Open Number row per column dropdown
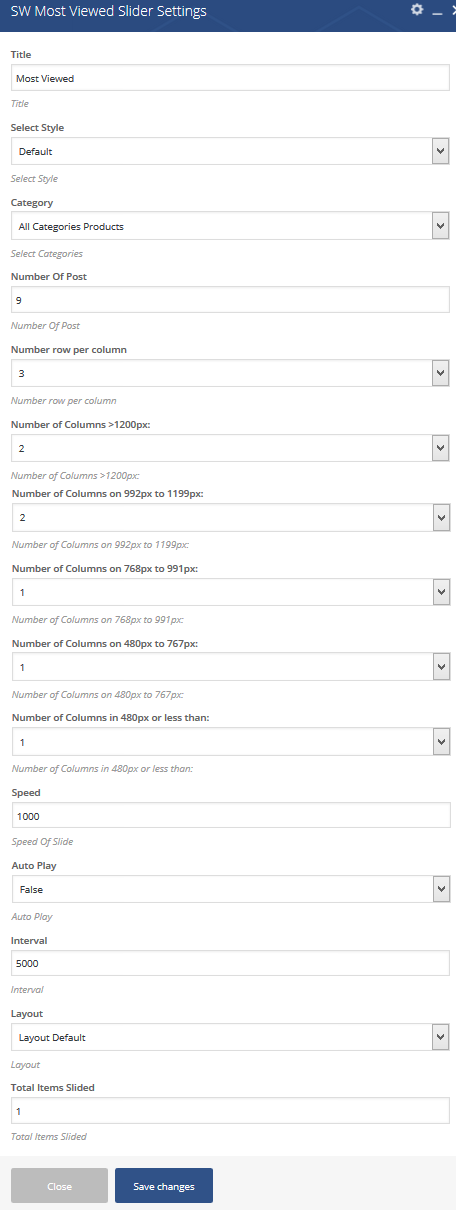This screenshot has width=456, height=1210. pos(230,374)
